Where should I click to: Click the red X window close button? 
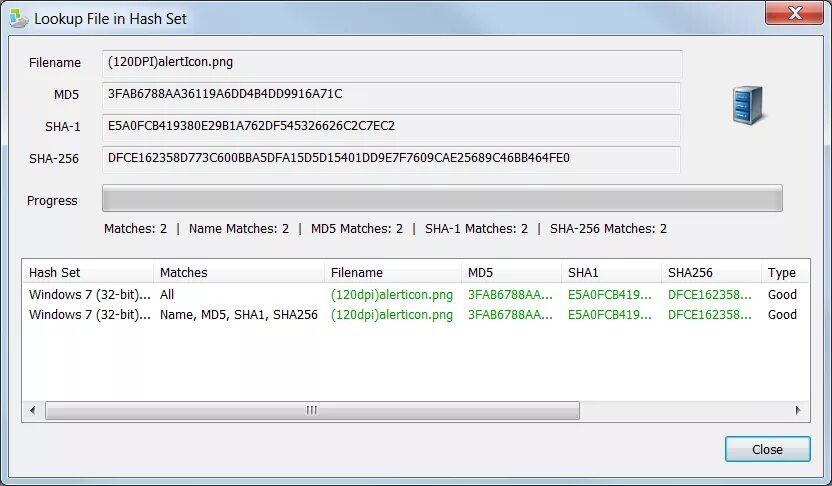(x=794, y=13)
